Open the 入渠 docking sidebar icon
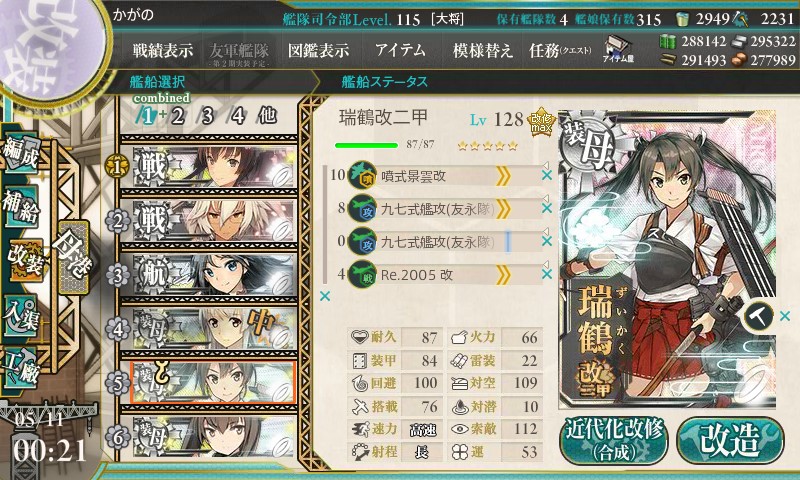The image size is (800, 480). [22, 315]
